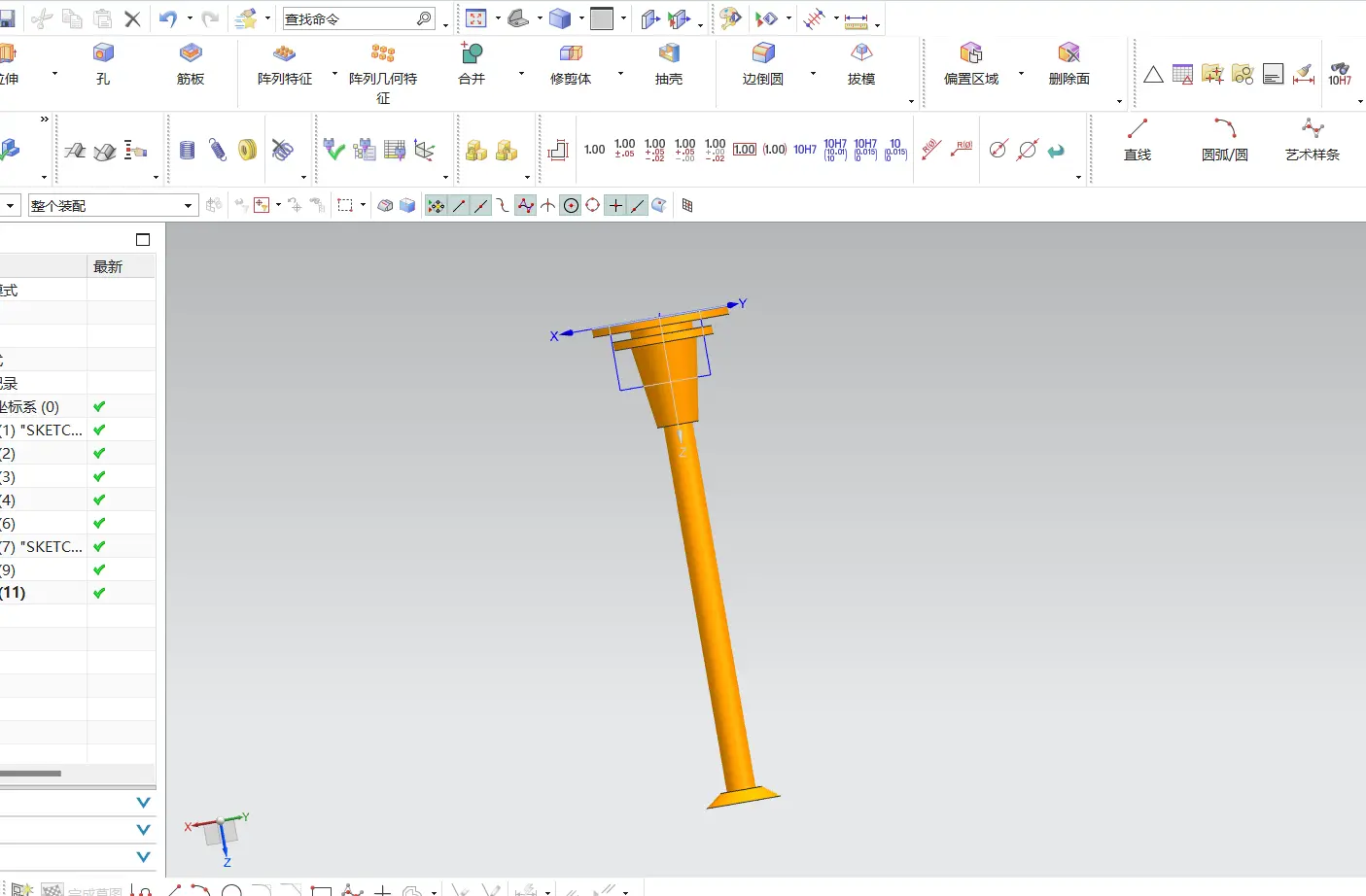Select the 坐标系 (0) datum tree item

[x=29, y=407]
